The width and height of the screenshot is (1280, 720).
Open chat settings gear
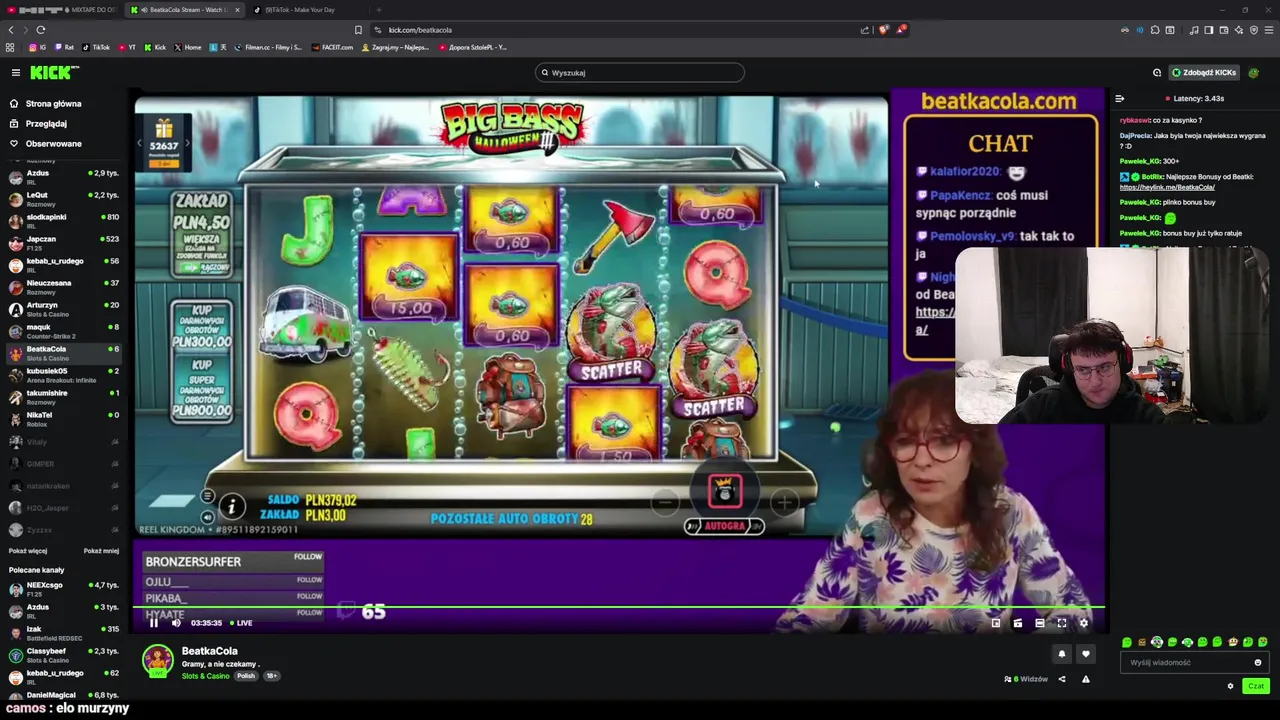pyautogui.click(x=1230, y=686)
